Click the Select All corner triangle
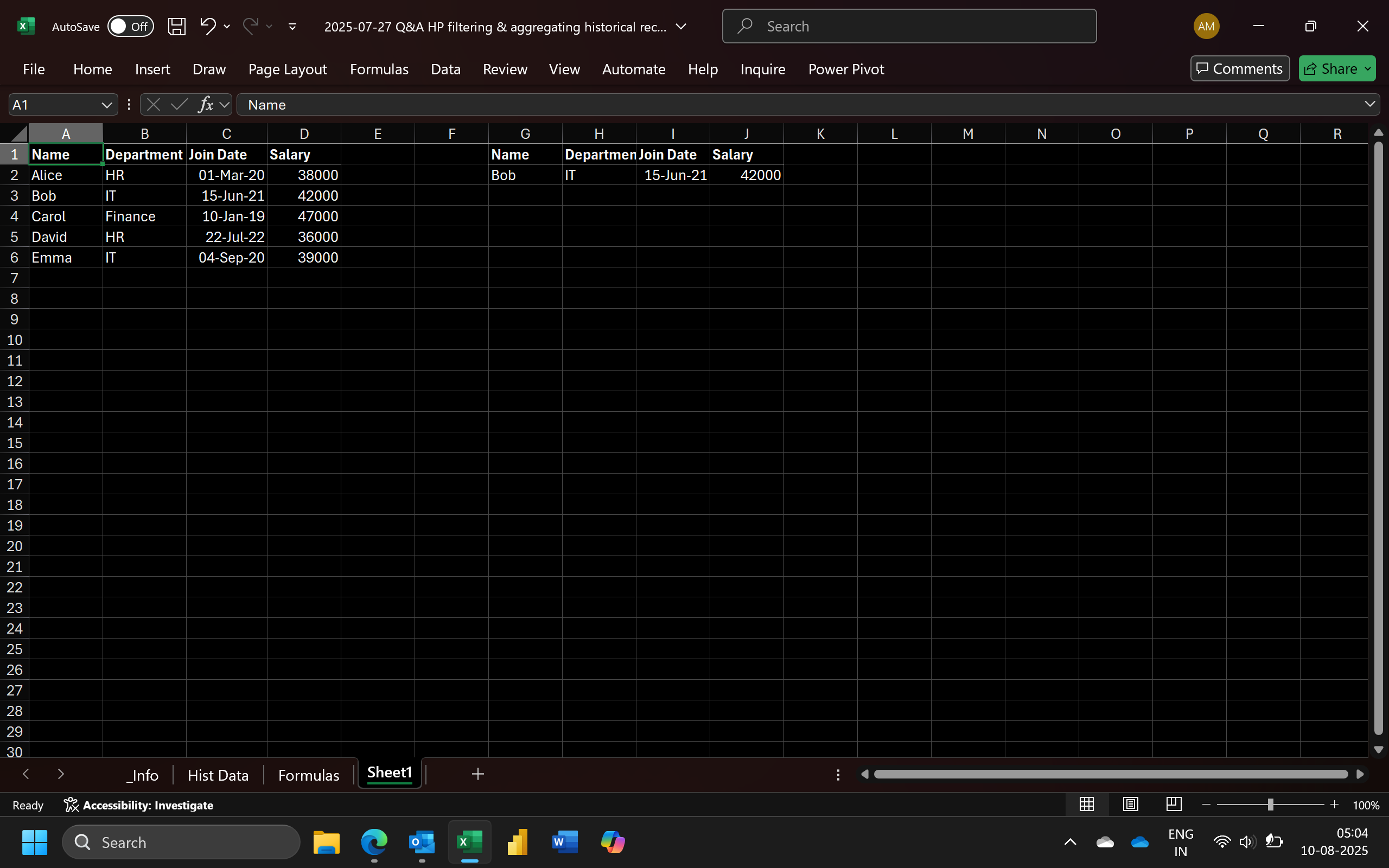 [x=19, y=135]
